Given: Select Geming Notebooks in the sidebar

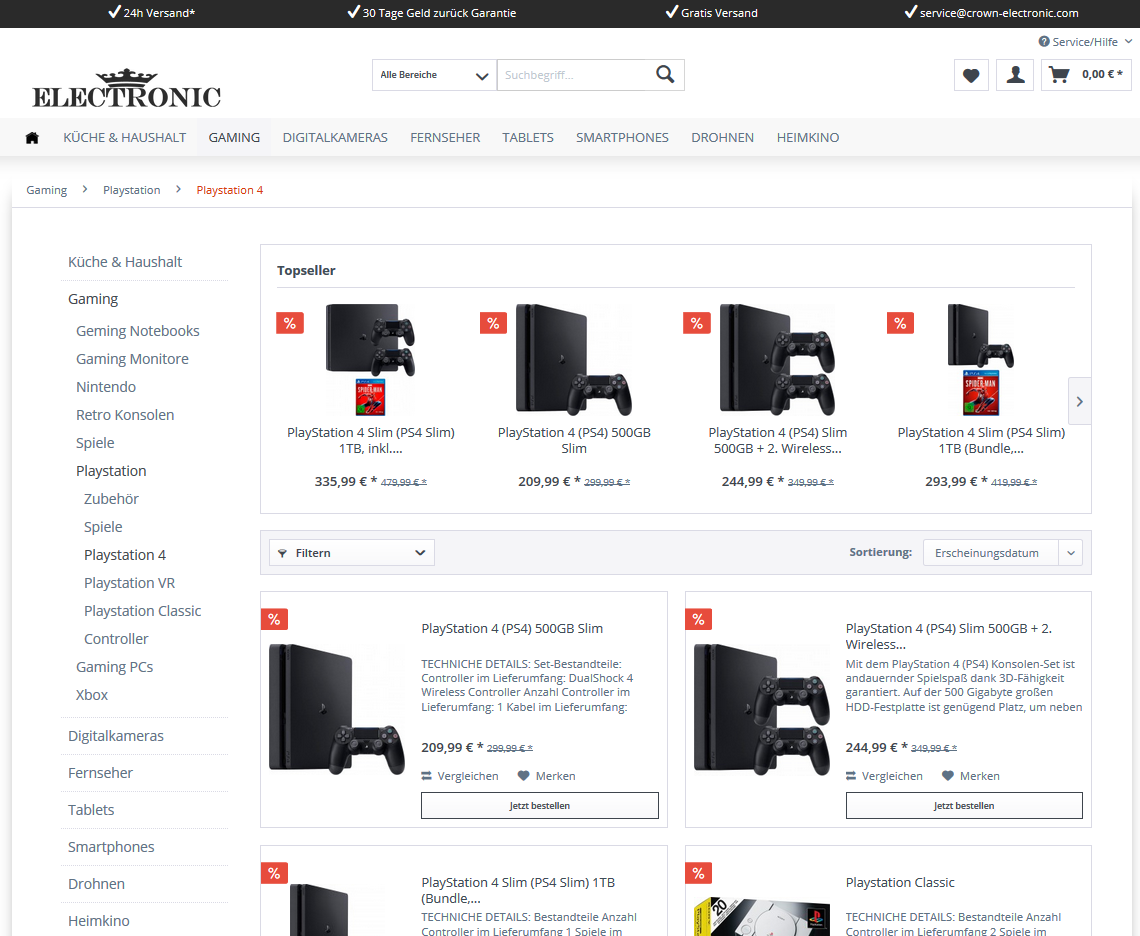Looking at the screenshot, I should click(x=137, y=331).
